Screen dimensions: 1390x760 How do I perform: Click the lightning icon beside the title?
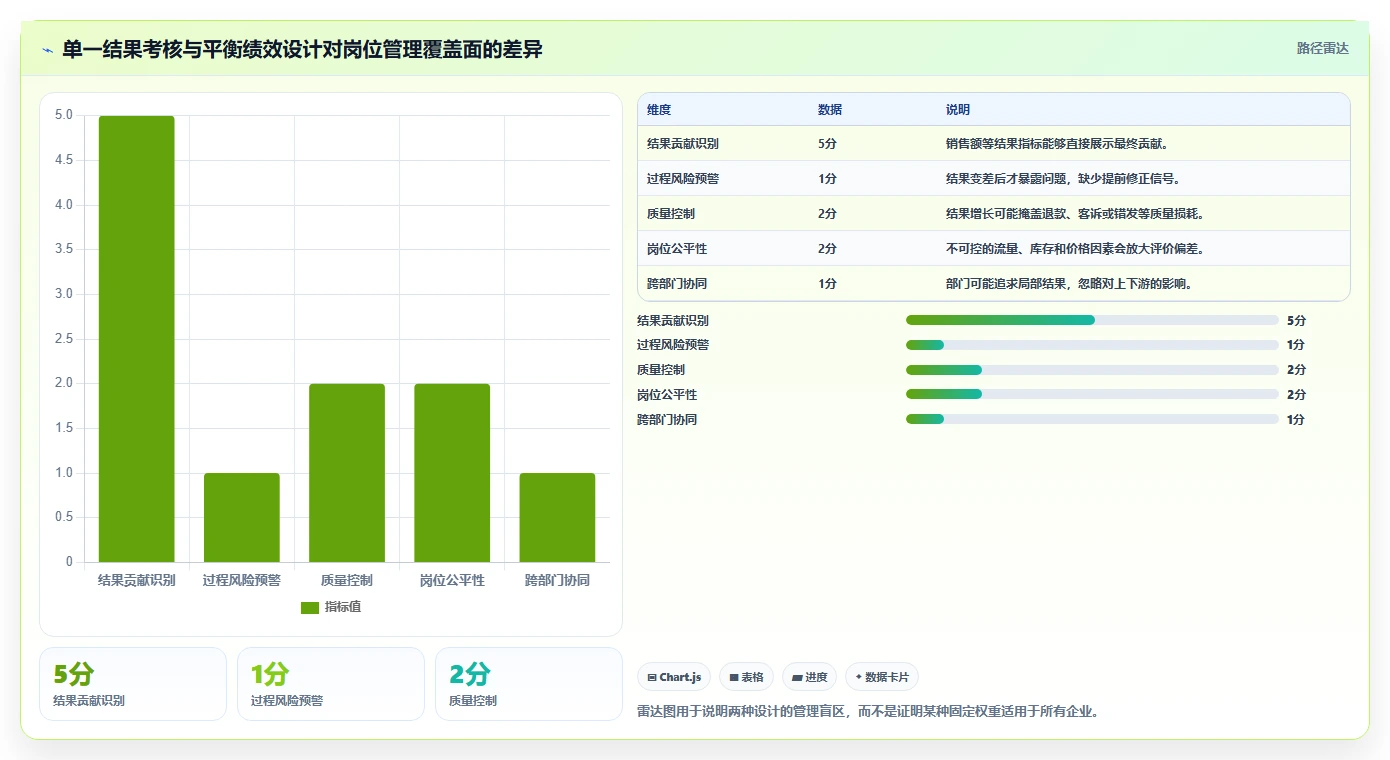[x=47, y=50]
